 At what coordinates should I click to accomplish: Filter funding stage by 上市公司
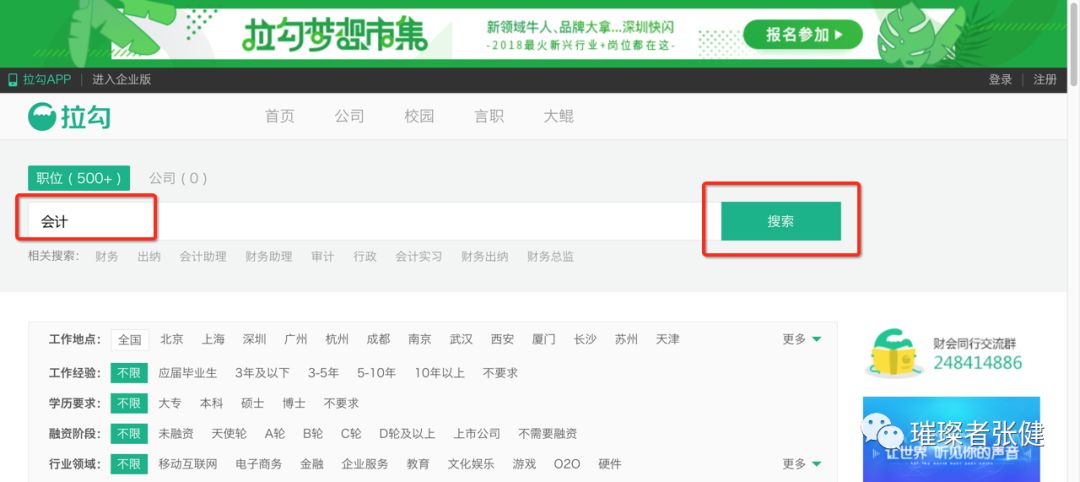tap(477, 434)
